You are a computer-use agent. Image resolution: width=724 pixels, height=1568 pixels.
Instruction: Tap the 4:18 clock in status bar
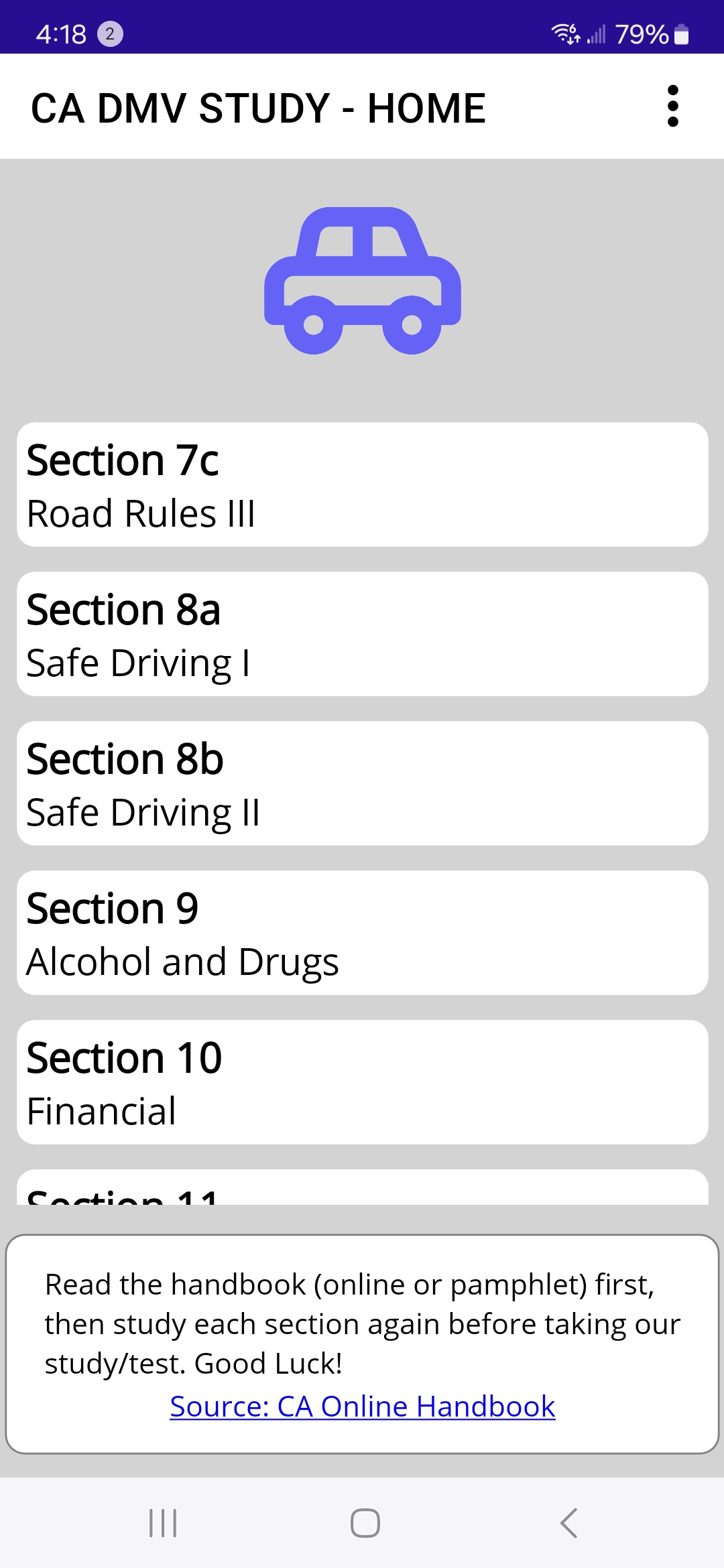point(61,34)
